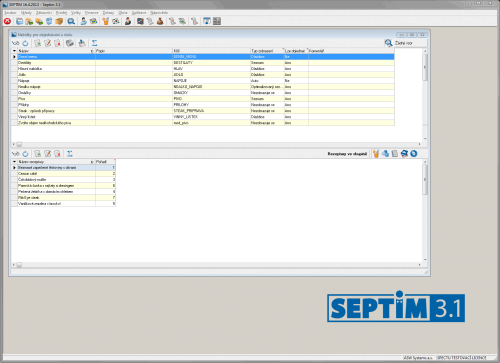Select the Přílohy row
The width and height of the screenshot is (500, 363).
203,105
